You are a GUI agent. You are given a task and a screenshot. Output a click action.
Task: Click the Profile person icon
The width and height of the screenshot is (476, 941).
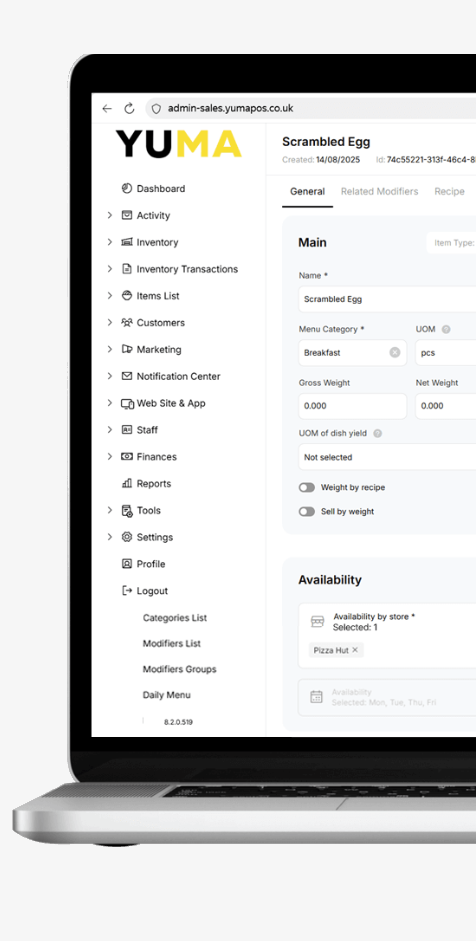tap(127, 564)
